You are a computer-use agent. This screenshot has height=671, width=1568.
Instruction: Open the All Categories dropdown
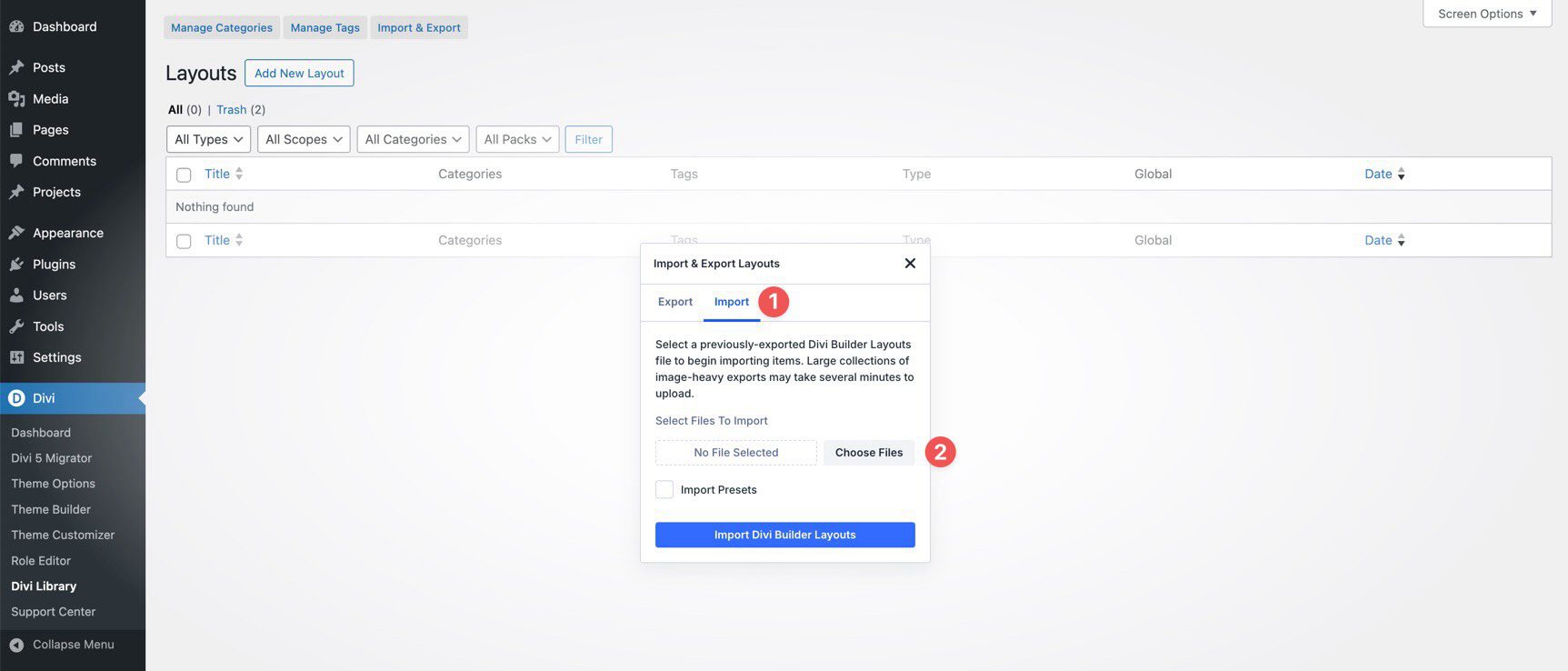(414, 139)
